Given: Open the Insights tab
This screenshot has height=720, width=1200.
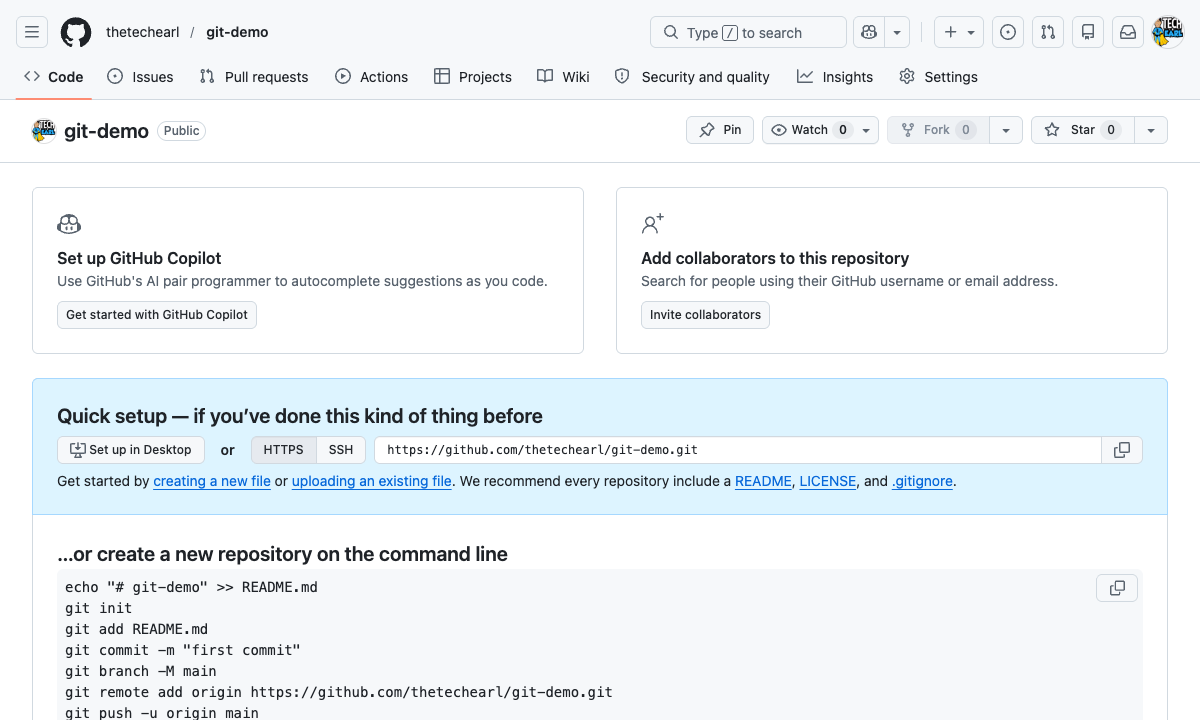Looking at the screenshot, I should tap(835, 77).
